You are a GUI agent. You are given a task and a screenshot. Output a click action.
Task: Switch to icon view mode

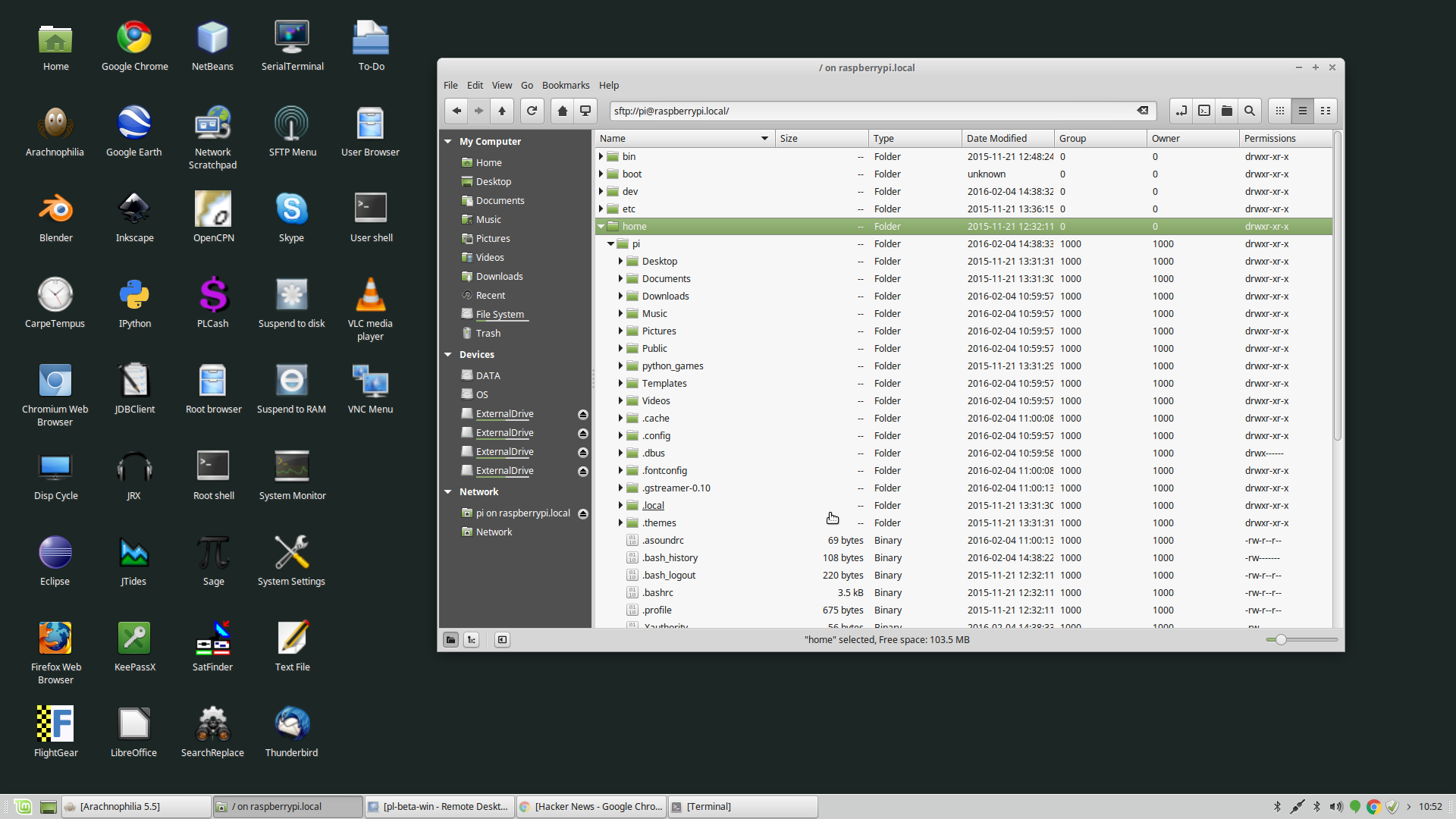pos(1280,111)
